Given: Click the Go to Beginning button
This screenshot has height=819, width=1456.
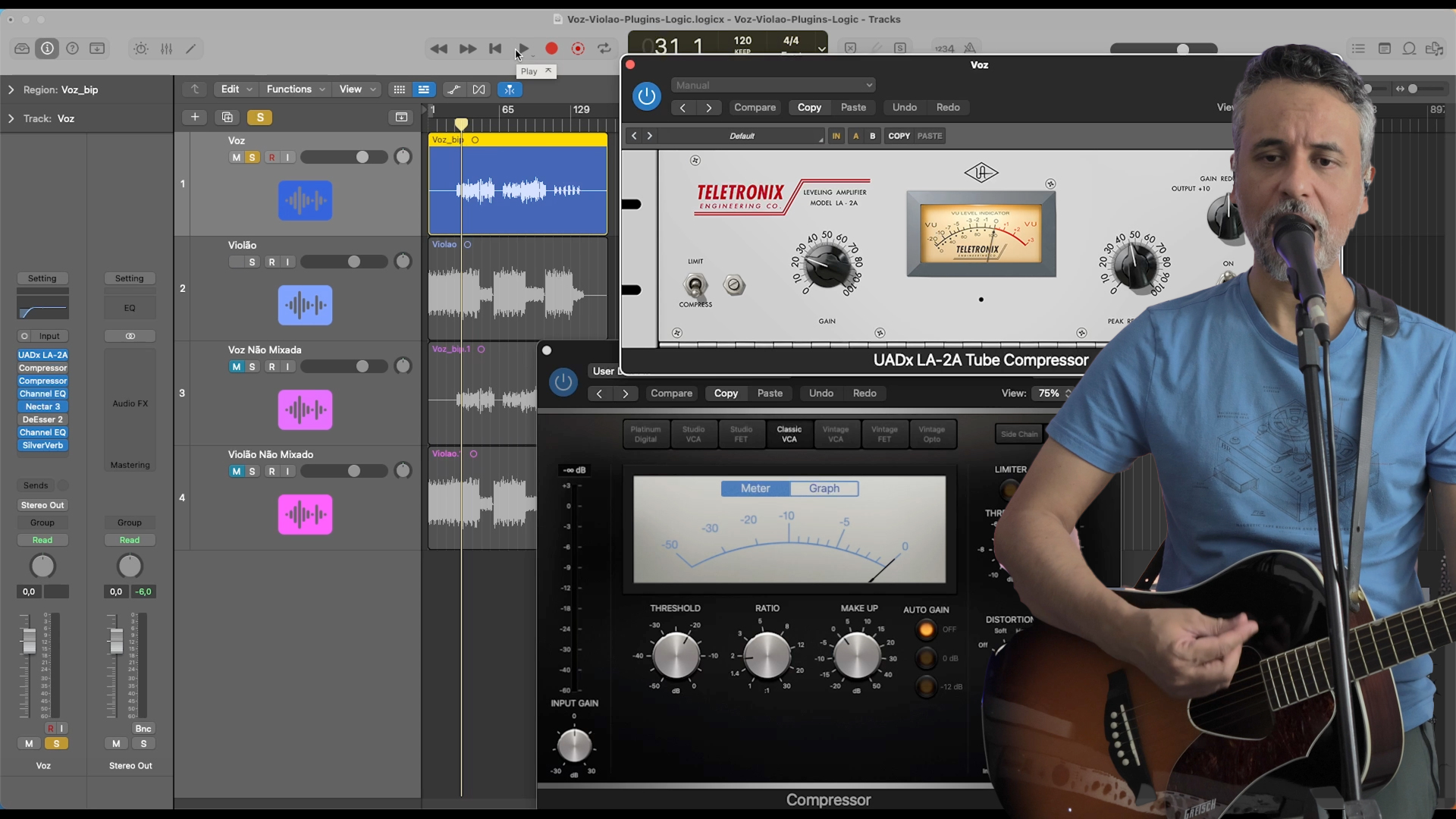Looking at the screenshot, I should 495,49.
